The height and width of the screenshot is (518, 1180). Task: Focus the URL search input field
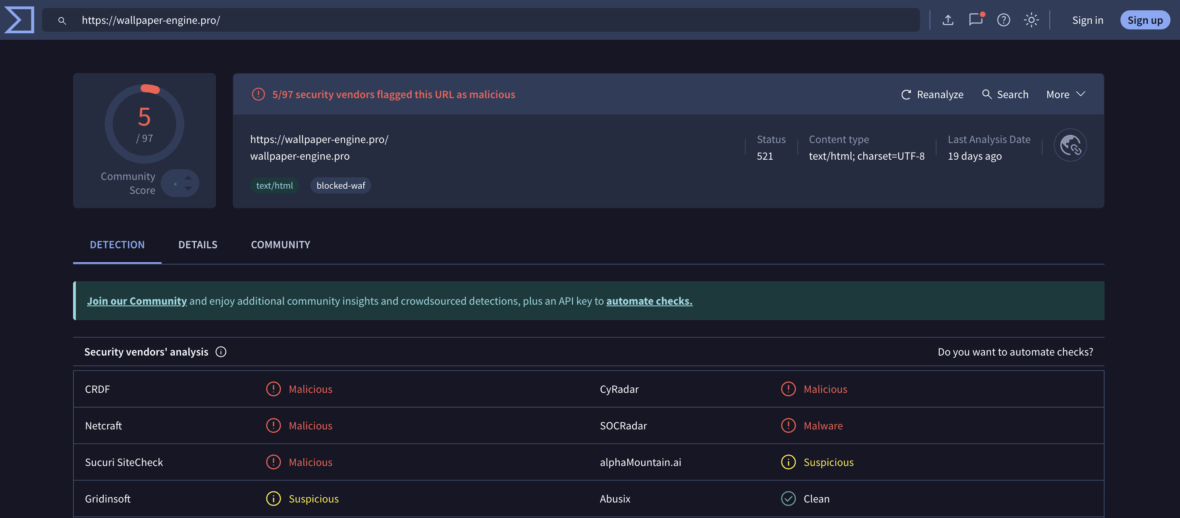click(481, 20)
